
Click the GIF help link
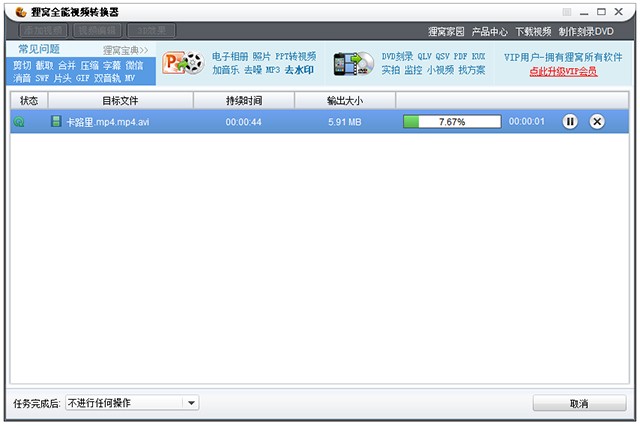tap(82, 78)
